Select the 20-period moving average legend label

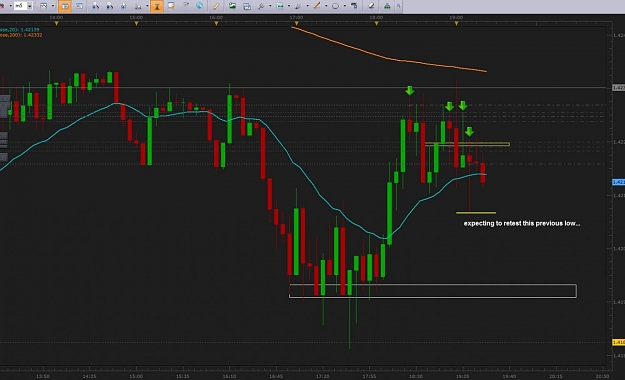pyautogui.click(x=20, y=30)
